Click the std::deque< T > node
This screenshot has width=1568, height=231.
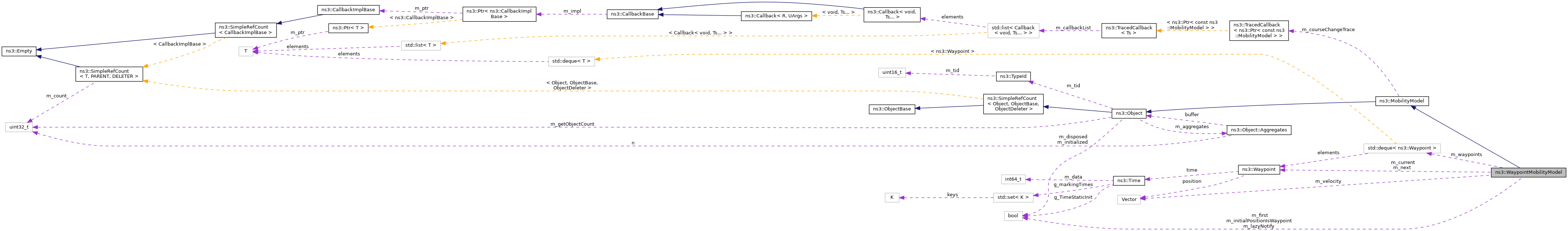[x=571, y=62]
